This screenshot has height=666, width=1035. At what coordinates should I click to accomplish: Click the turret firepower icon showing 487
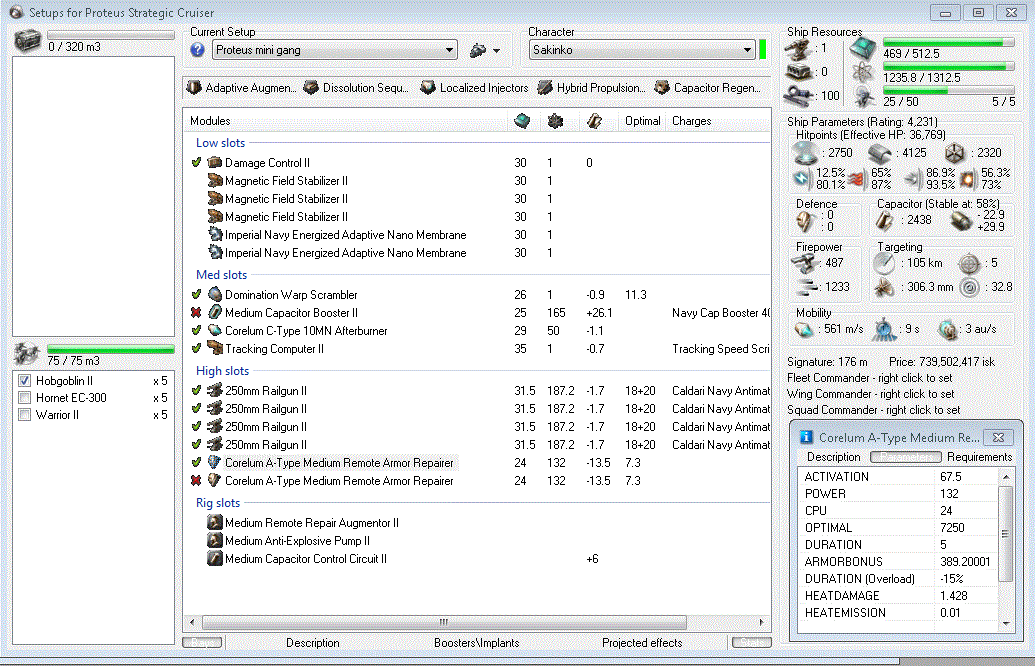tap(805, 263)
